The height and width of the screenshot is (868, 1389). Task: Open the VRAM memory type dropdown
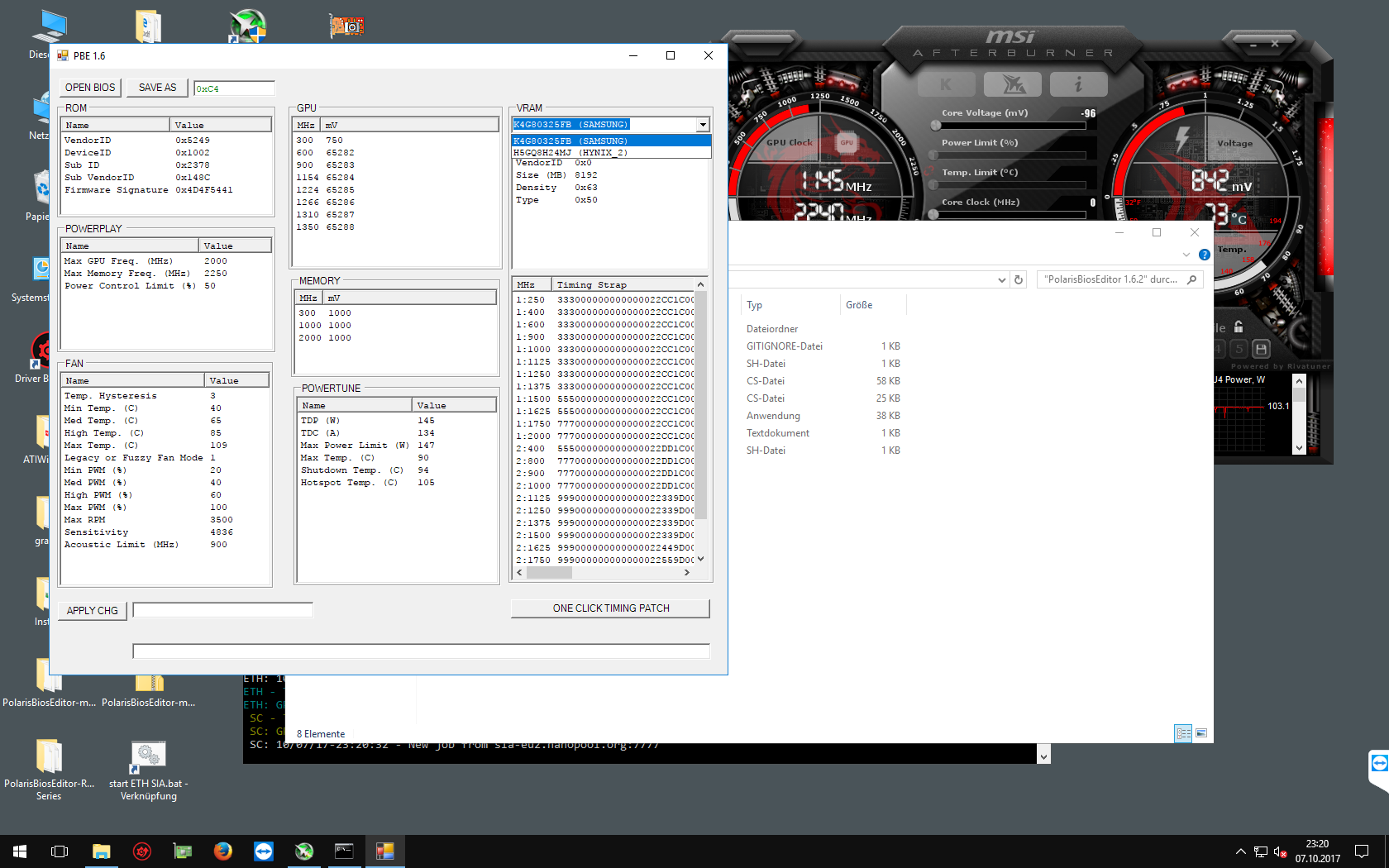[703, 125]
